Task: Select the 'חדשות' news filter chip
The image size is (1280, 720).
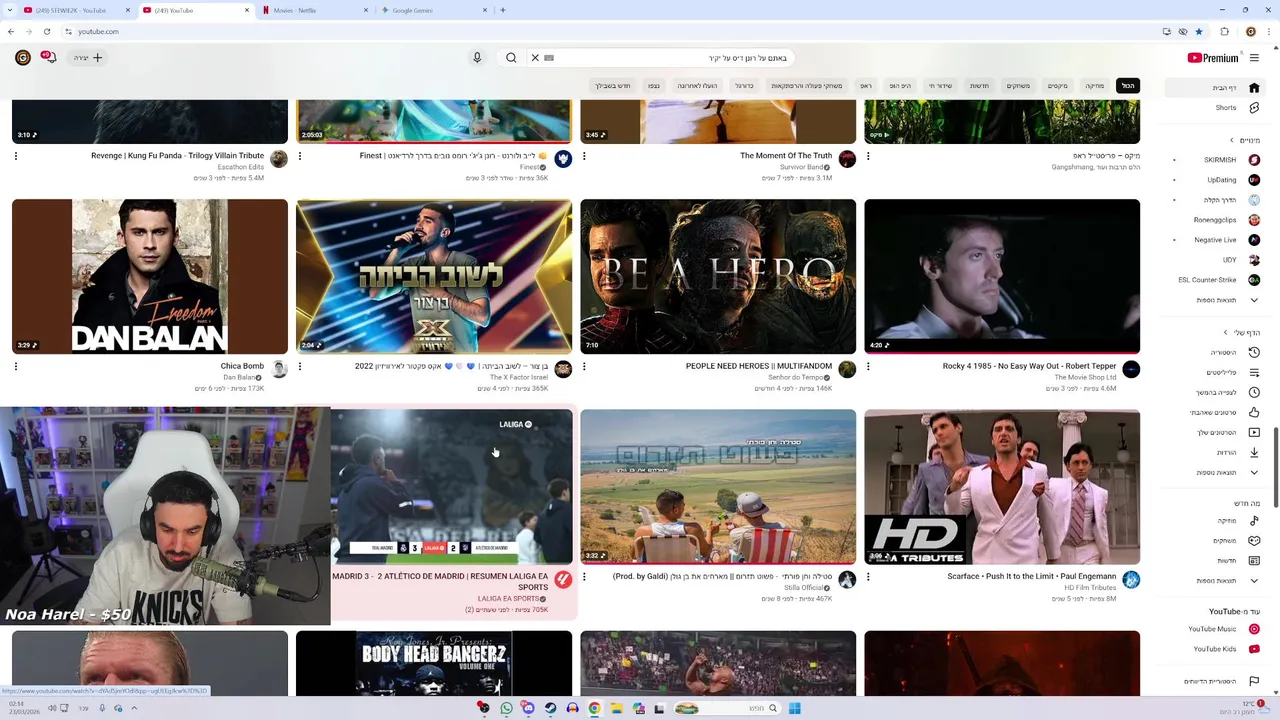Action: click(x=979, y=86)
